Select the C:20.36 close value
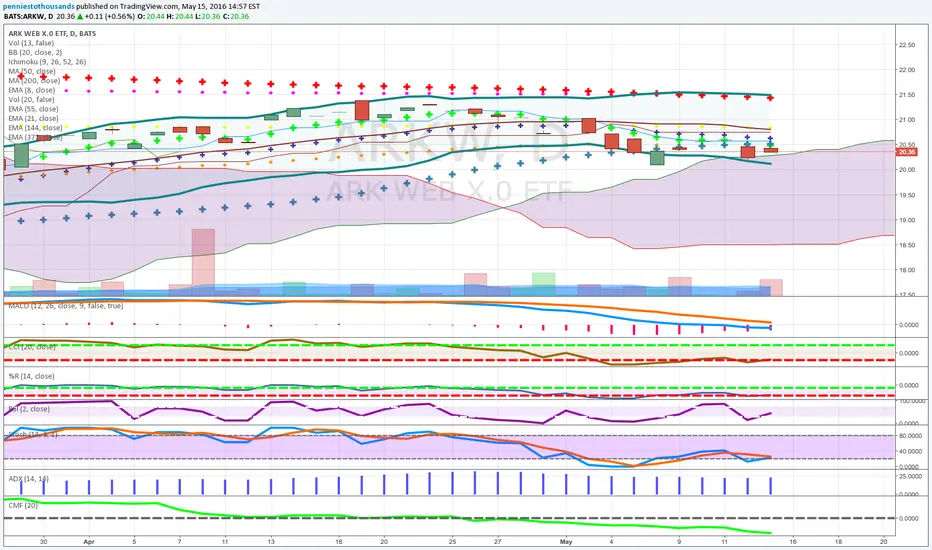The height and width of the screenshot is (550, 932). [235, 17]
